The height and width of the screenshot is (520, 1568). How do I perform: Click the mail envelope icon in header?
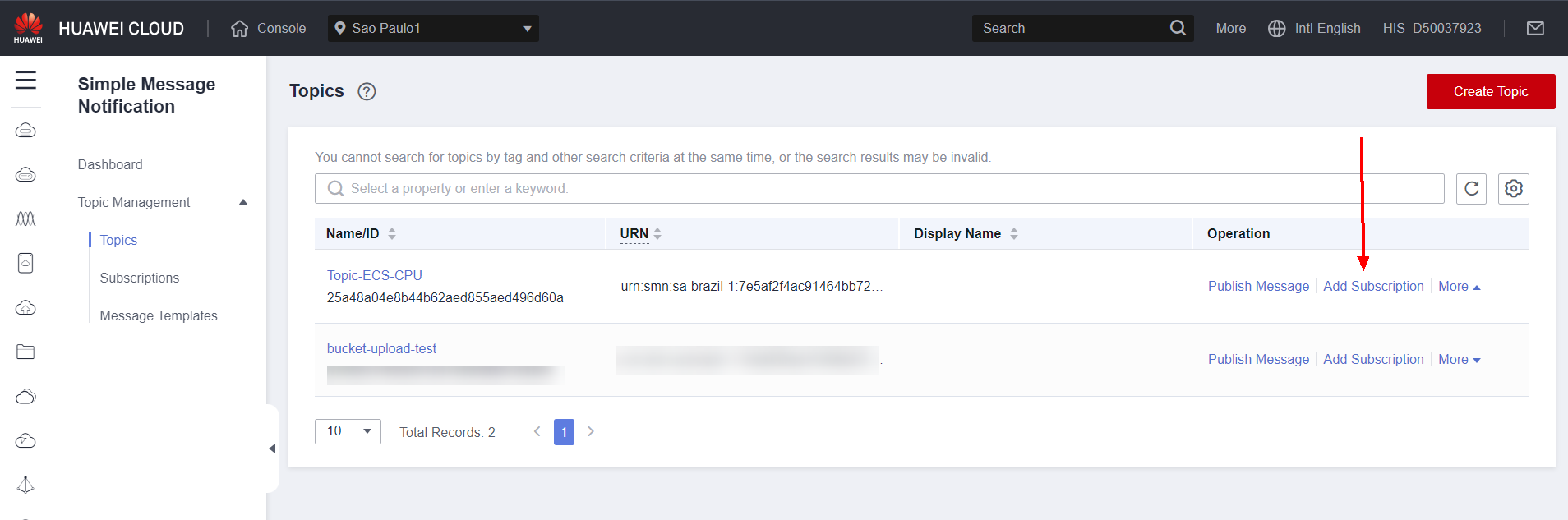point(1534,29)
